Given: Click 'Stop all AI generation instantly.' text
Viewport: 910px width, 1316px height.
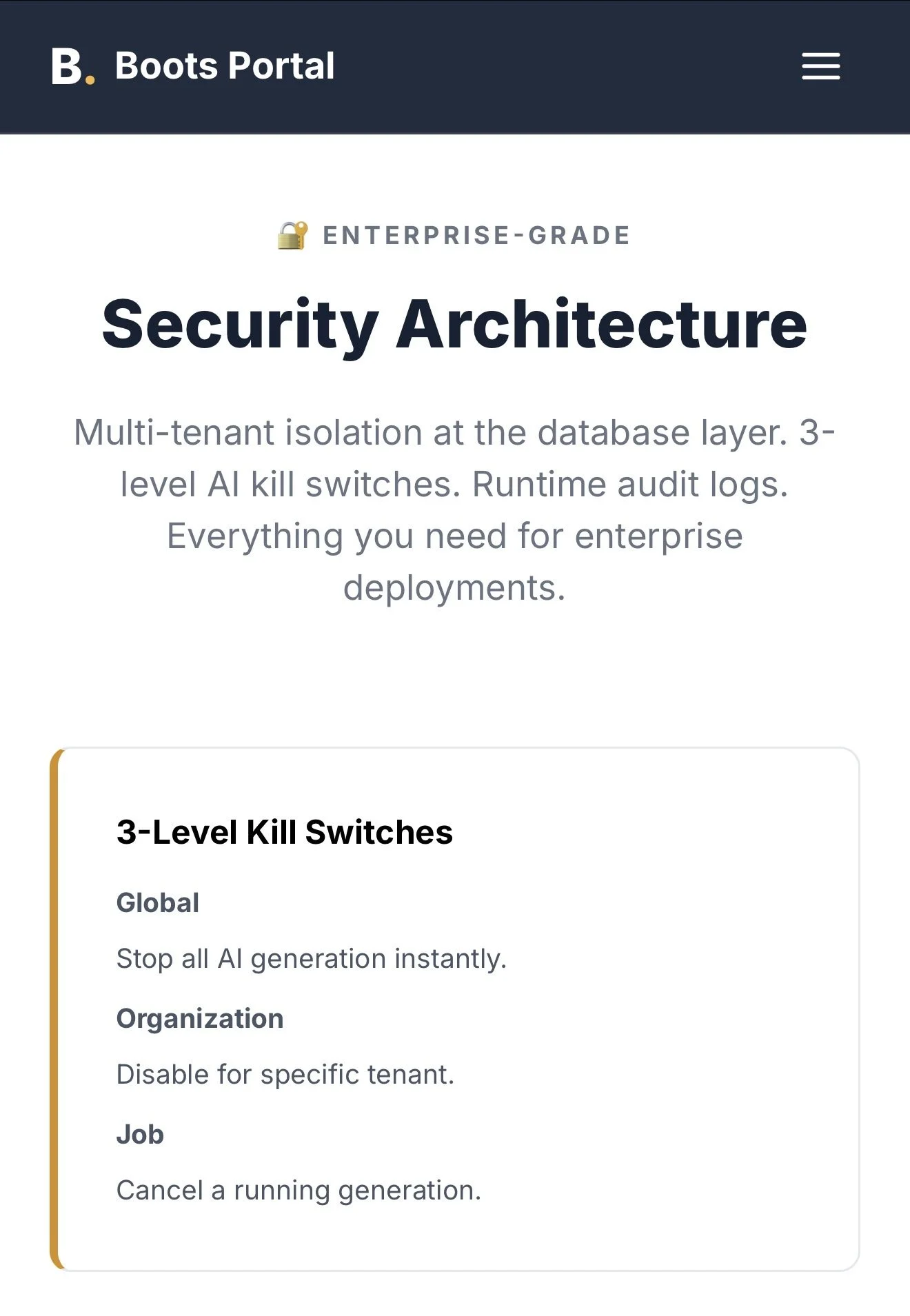Looking at the screenshot, I should (312, 959).
